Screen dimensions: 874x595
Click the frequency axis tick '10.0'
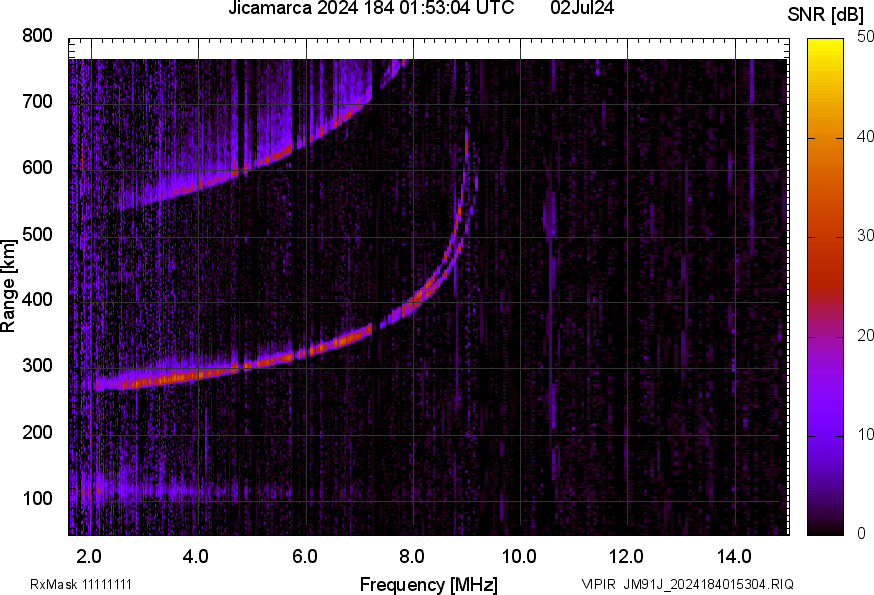tap(519, 557)
